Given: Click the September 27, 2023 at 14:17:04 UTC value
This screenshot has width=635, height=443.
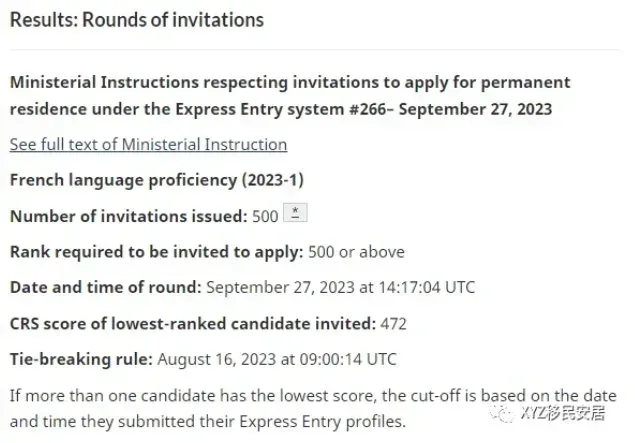Looking at the screenshot, I should pos(341,288).
